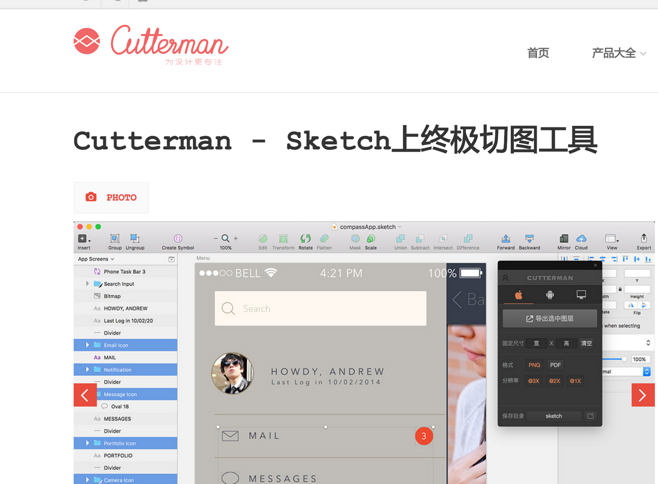This screenshot has width=658, height=484.
Task: Click the Cloud toolbar icon
Action: pos(581,238)
